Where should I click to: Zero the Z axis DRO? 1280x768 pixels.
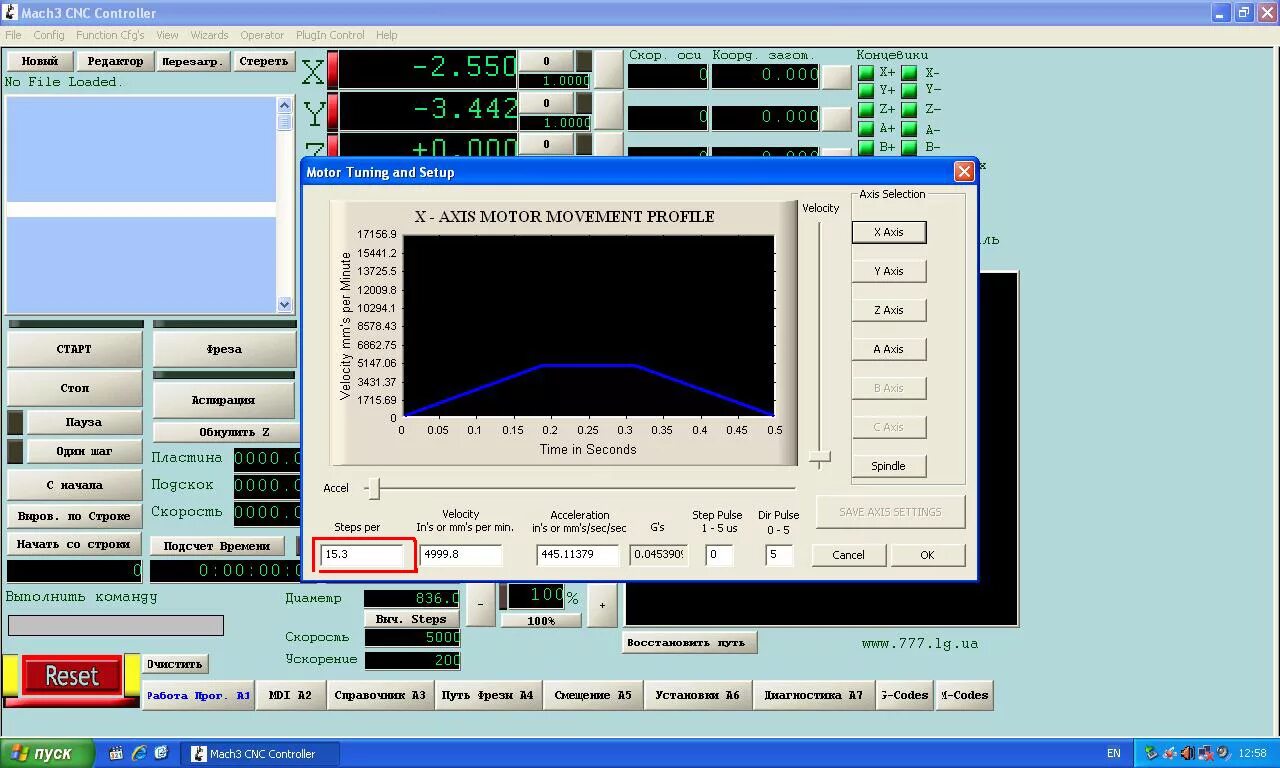(x=546, y=143)
